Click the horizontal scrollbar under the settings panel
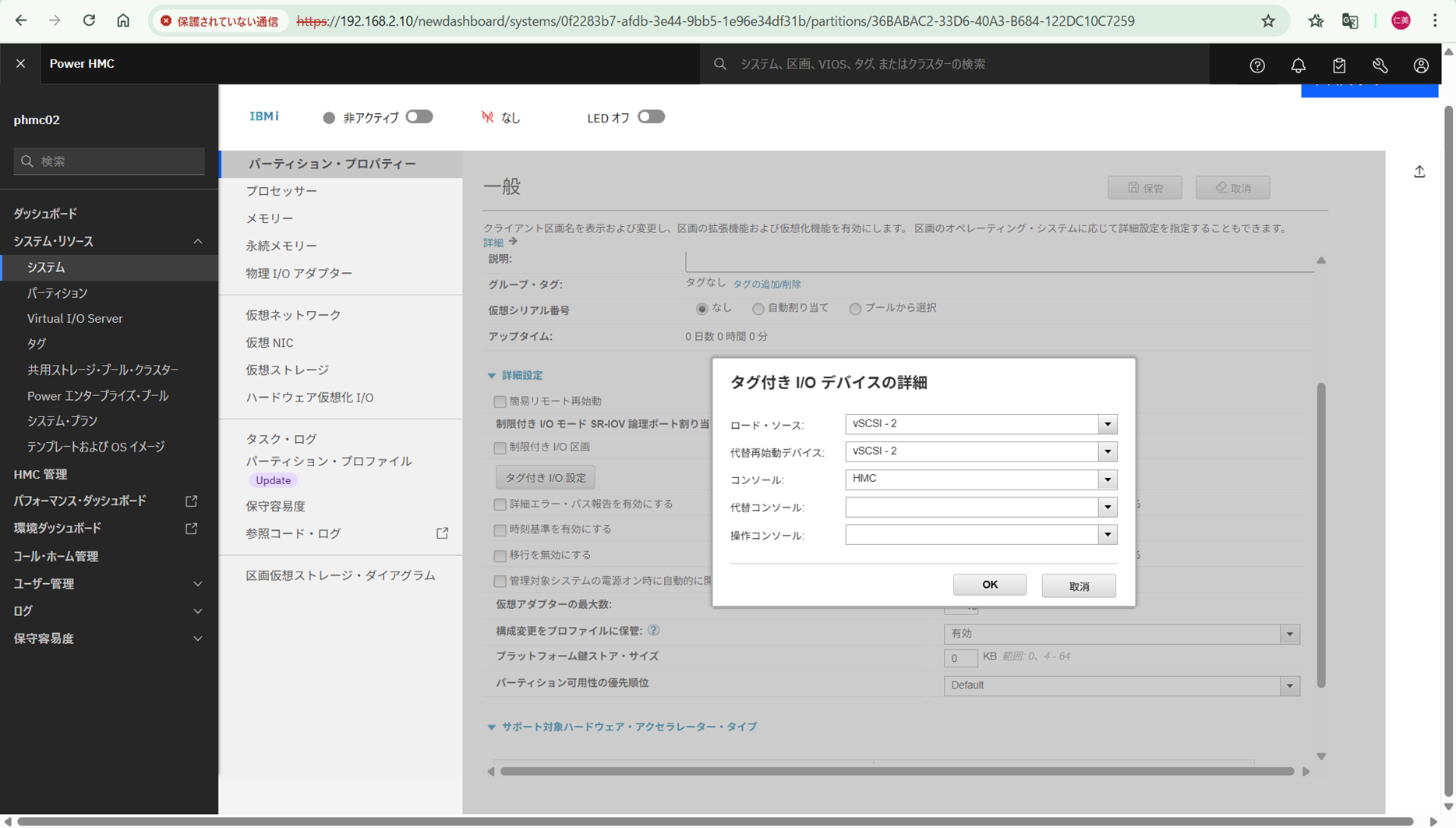1456x828 pixels. pyautogui.click(x=897, y=771)
